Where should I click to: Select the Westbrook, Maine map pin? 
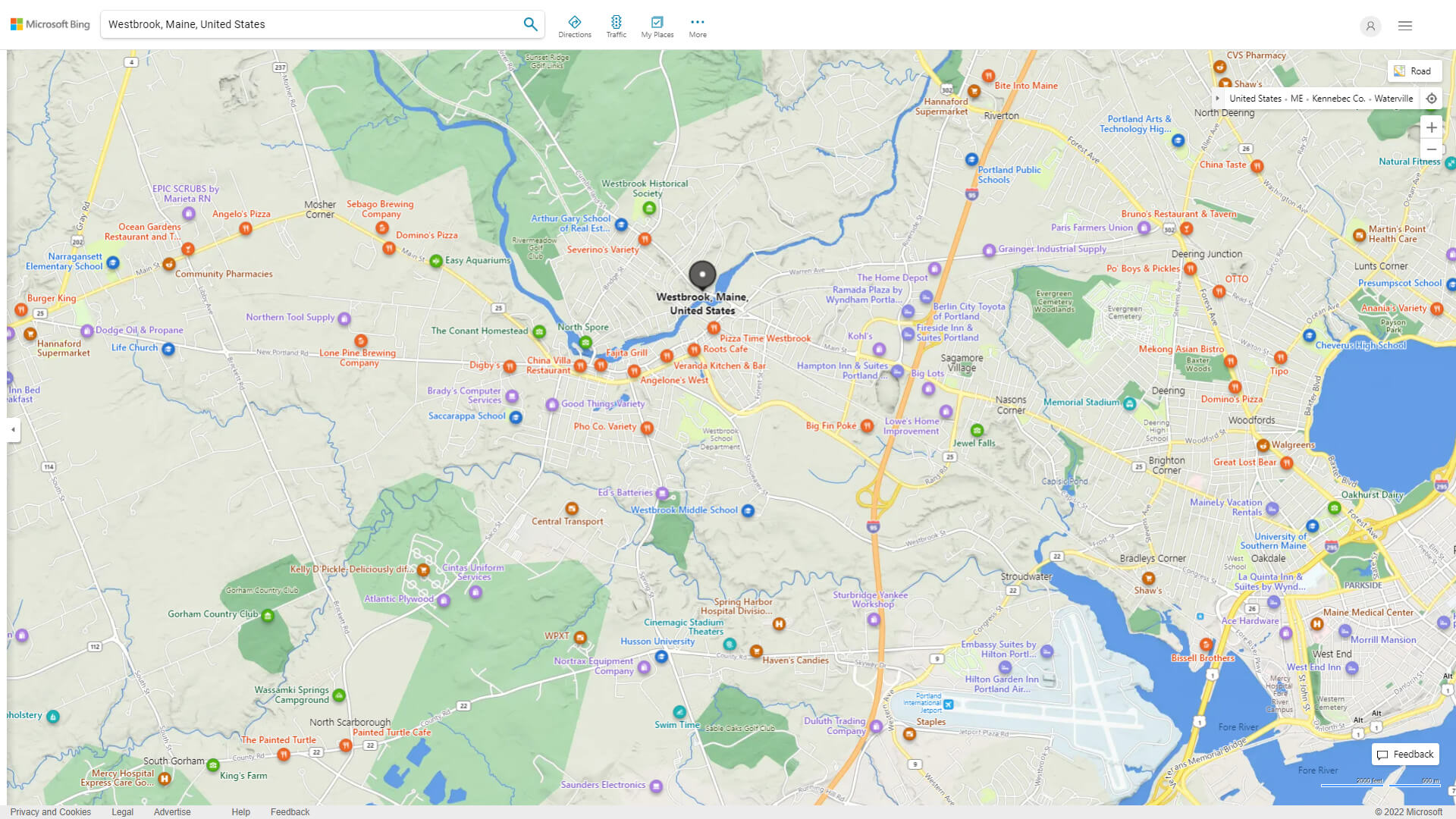coord(701,275)
